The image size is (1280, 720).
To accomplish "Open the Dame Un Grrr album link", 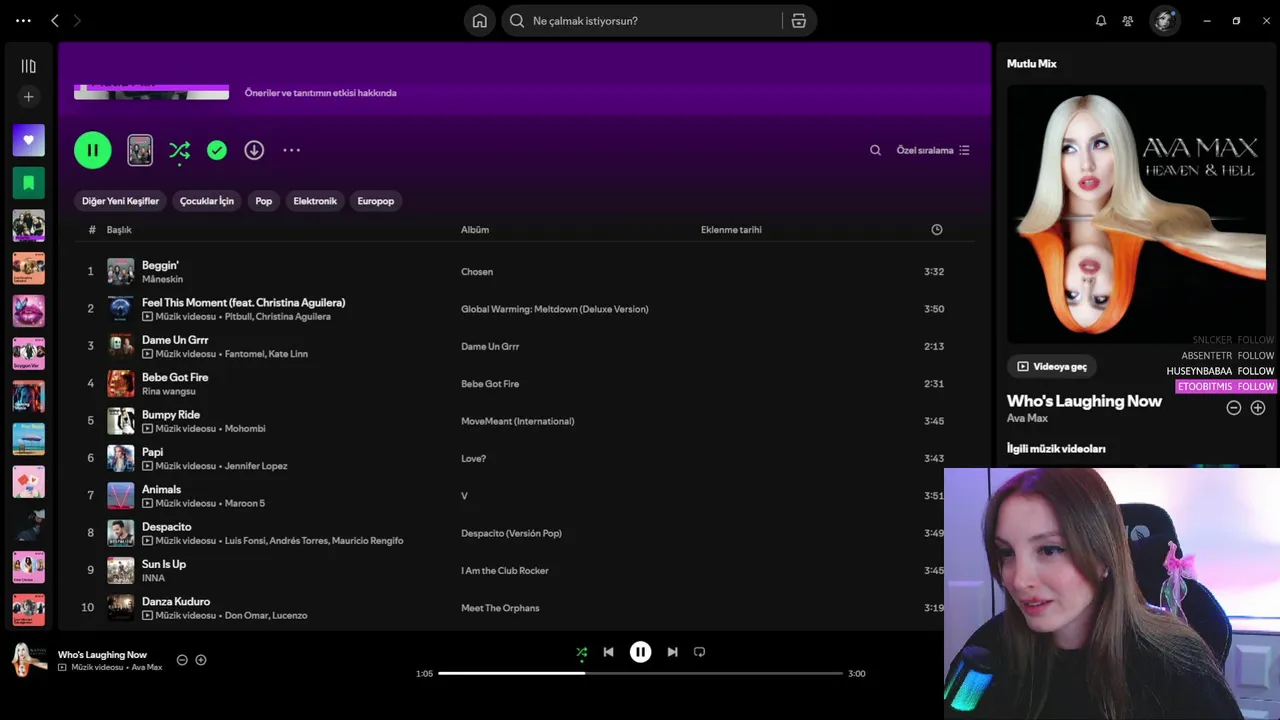I will tap(490, 346).
